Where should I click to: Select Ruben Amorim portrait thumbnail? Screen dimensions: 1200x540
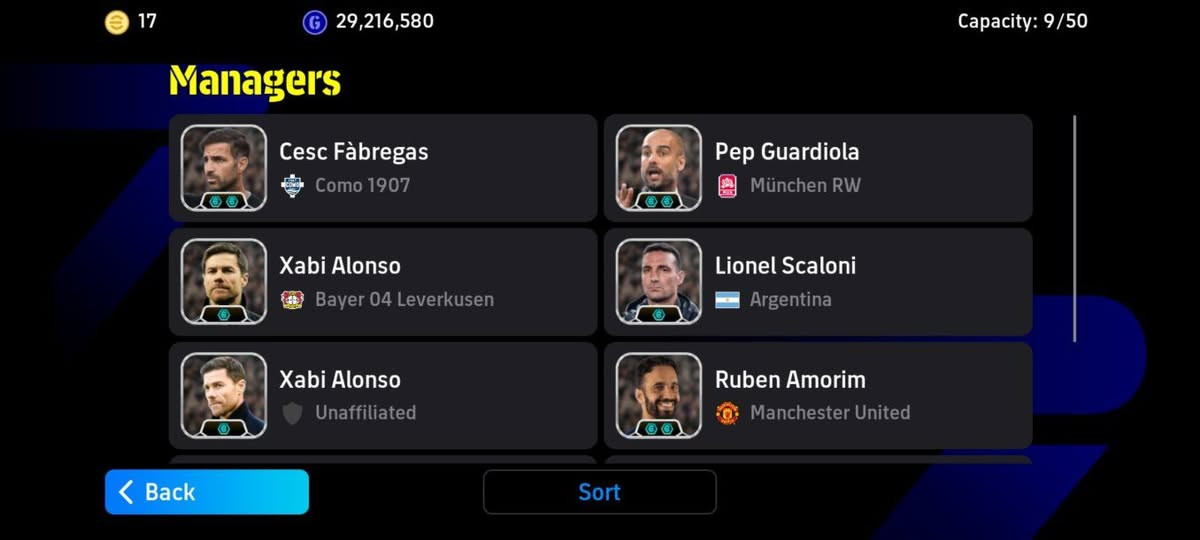point(659,395)
